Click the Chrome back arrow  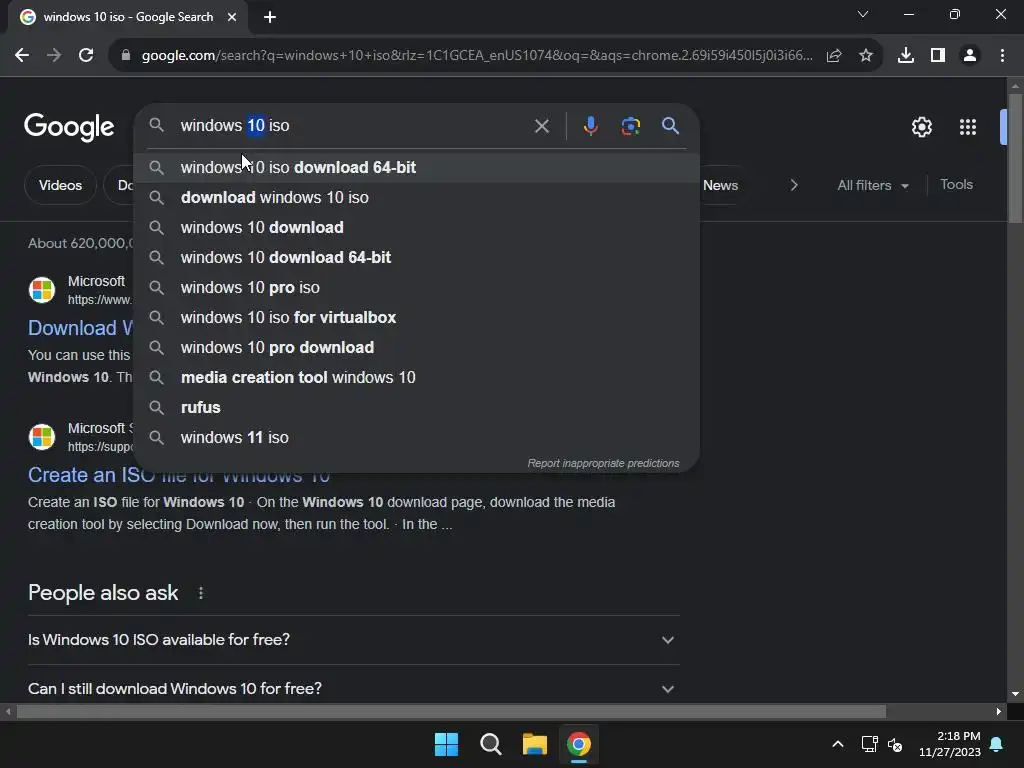[22, 56]
